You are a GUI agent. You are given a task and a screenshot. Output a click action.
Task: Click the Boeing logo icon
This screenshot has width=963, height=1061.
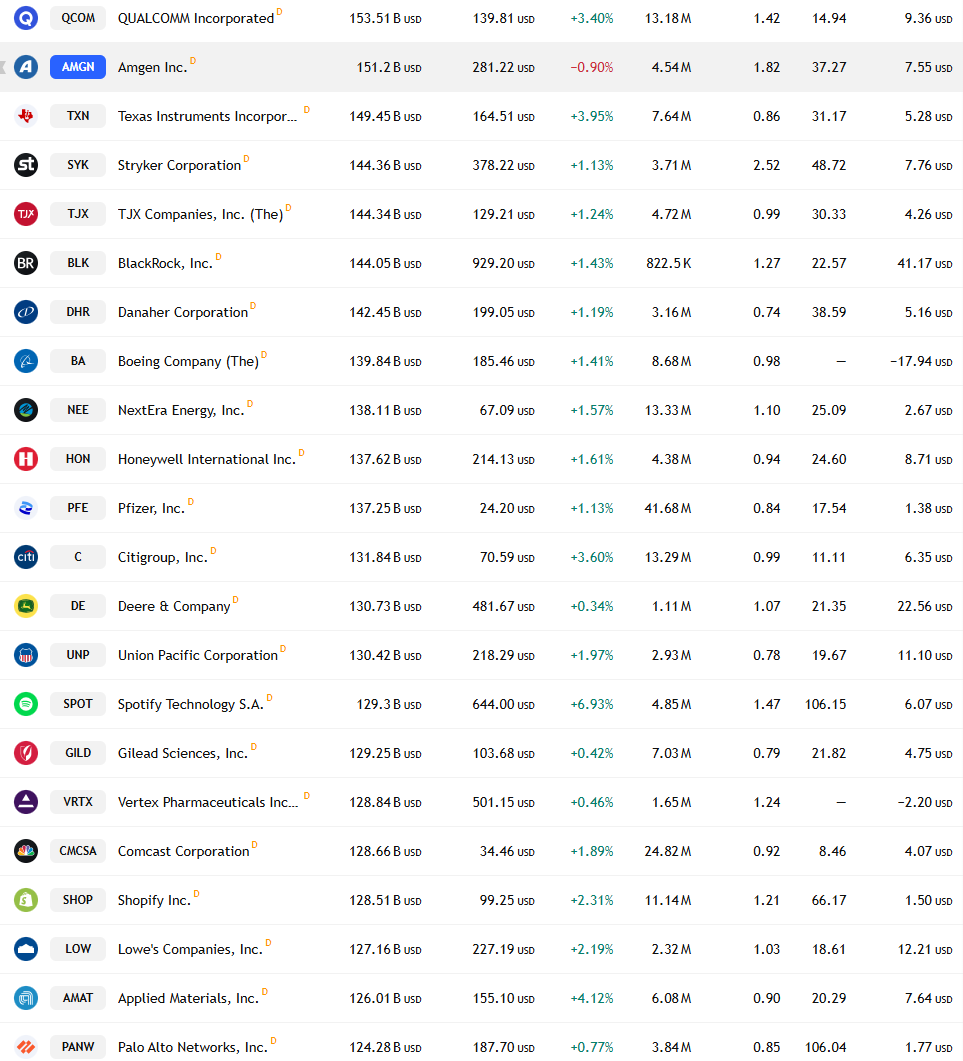[26, 361]
